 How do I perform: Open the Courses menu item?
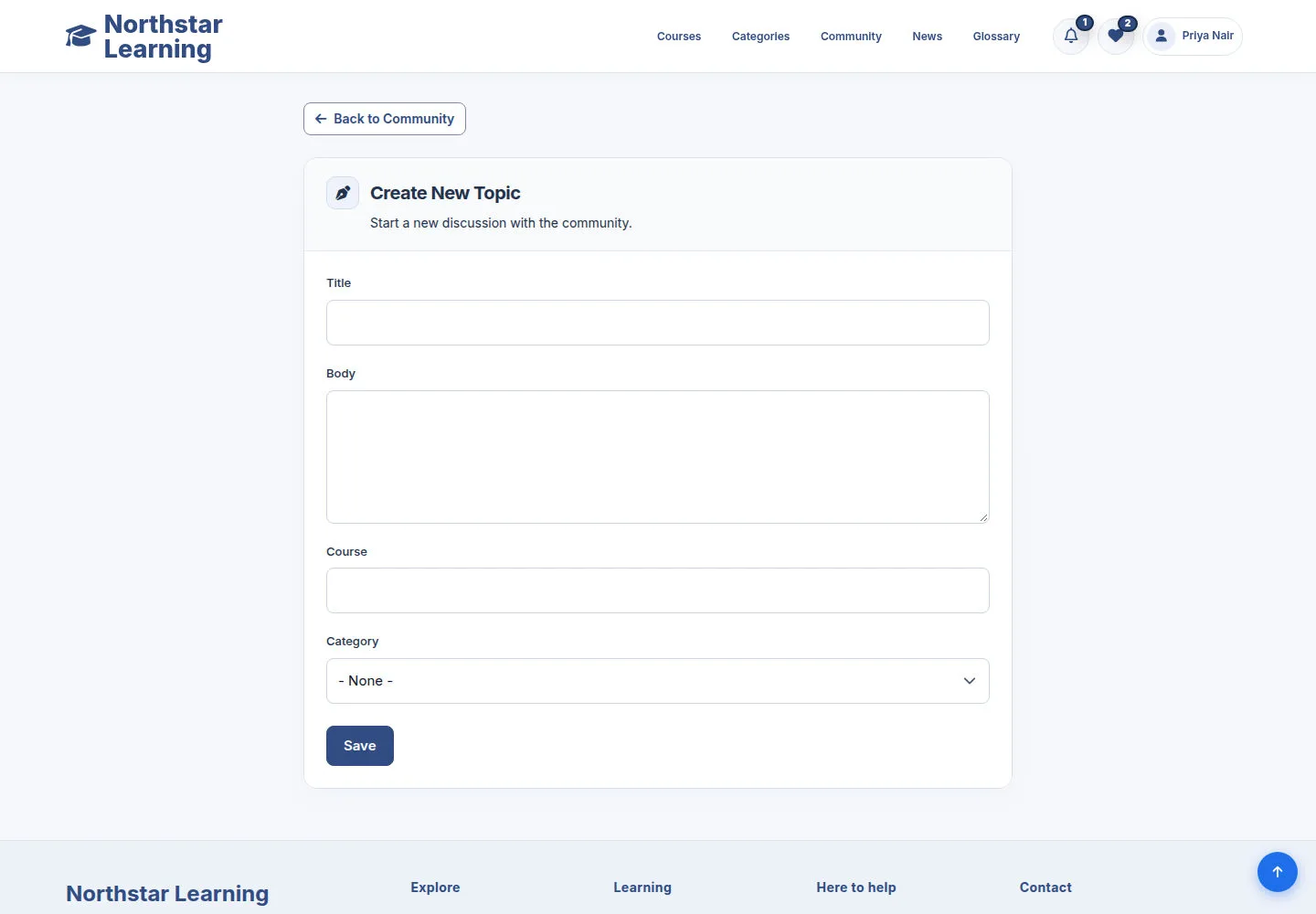pos(679,37)
